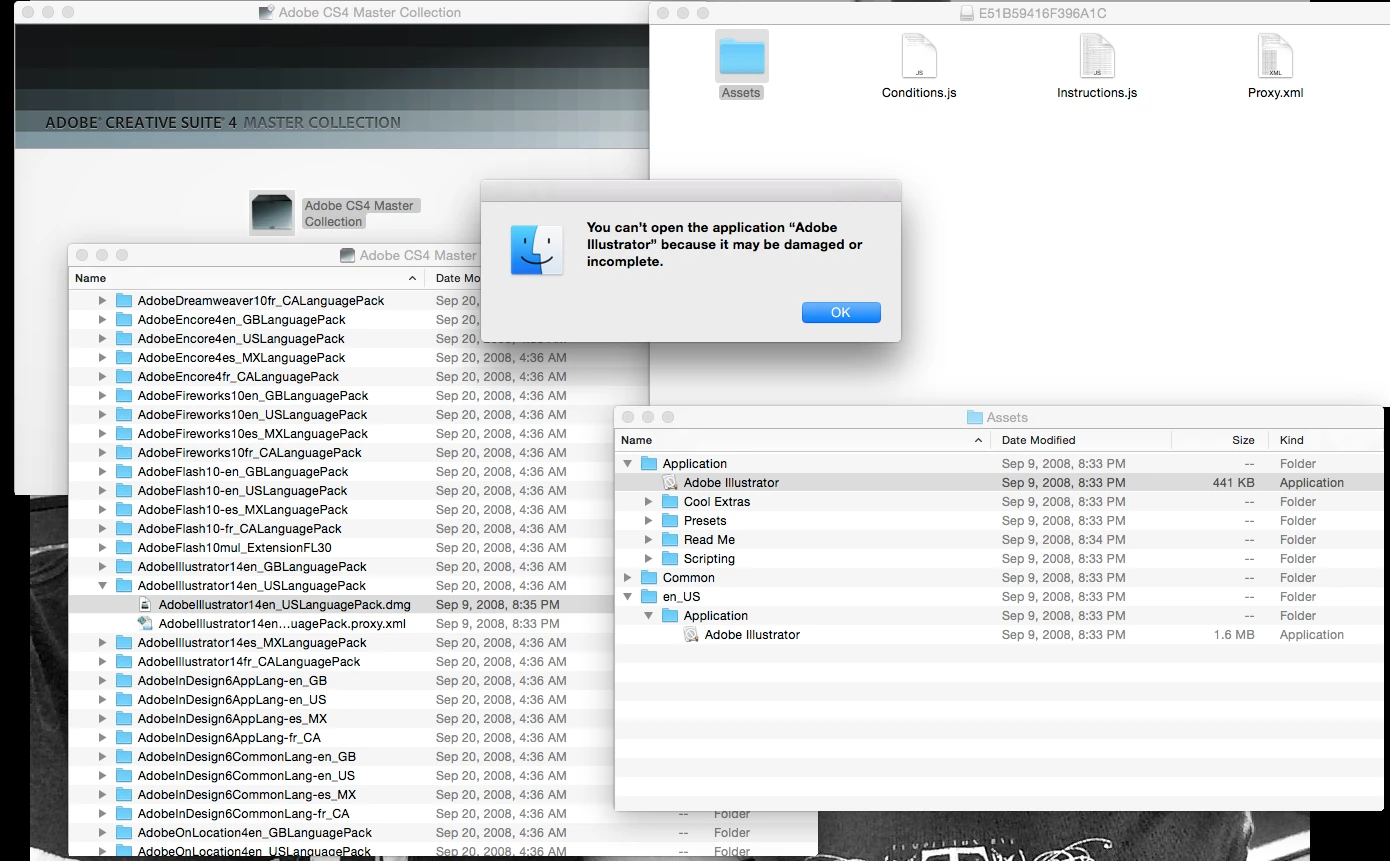Collapse the AdobeIllustrator14en_USLanguagePack folder
This screenshot has height=861, width=1390.
(x=102, y=586)
